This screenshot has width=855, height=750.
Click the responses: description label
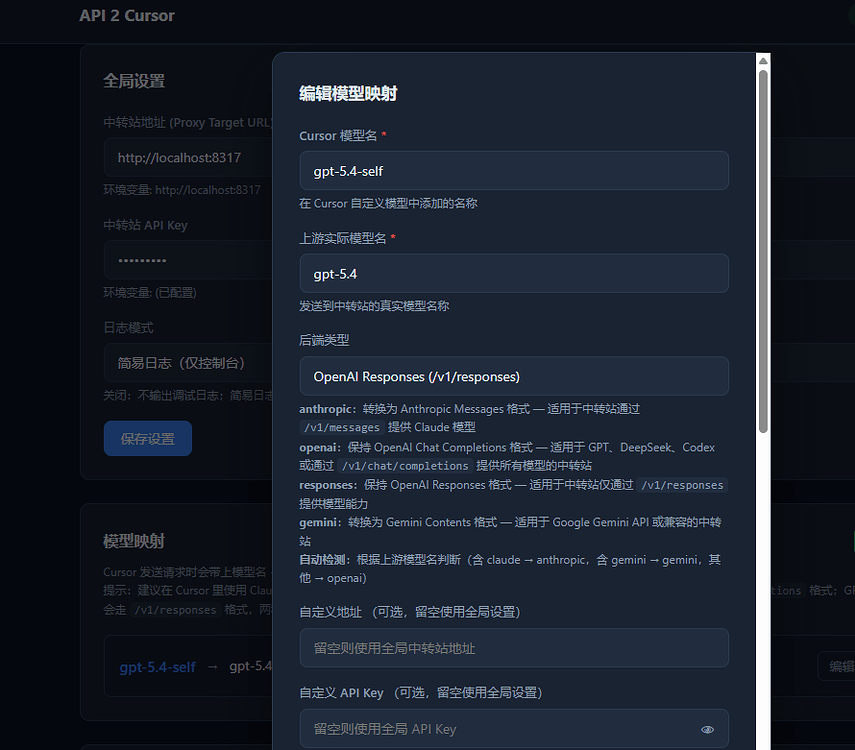coord(328,485)
